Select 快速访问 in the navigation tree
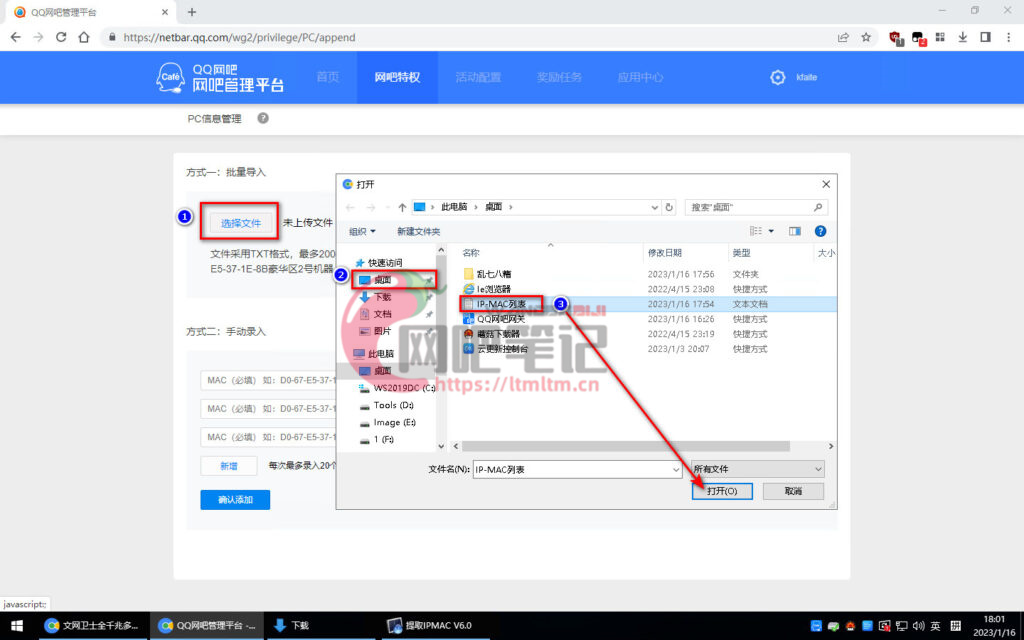The width and height of the screenshot is (1024, 640). pos(385,263)
